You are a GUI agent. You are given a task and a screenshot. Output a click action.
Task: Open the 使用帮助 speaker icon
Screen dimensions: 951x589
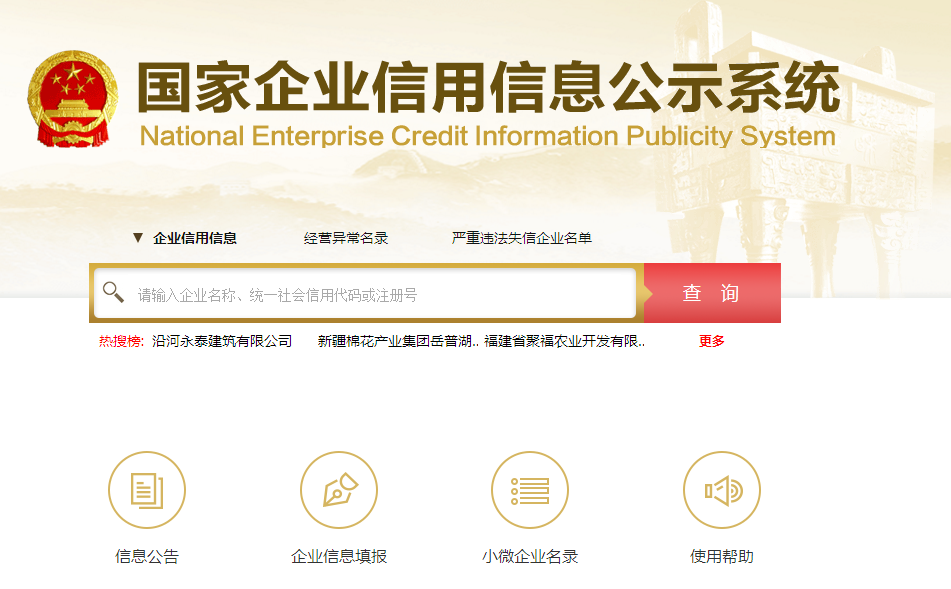tap(722, 490)
